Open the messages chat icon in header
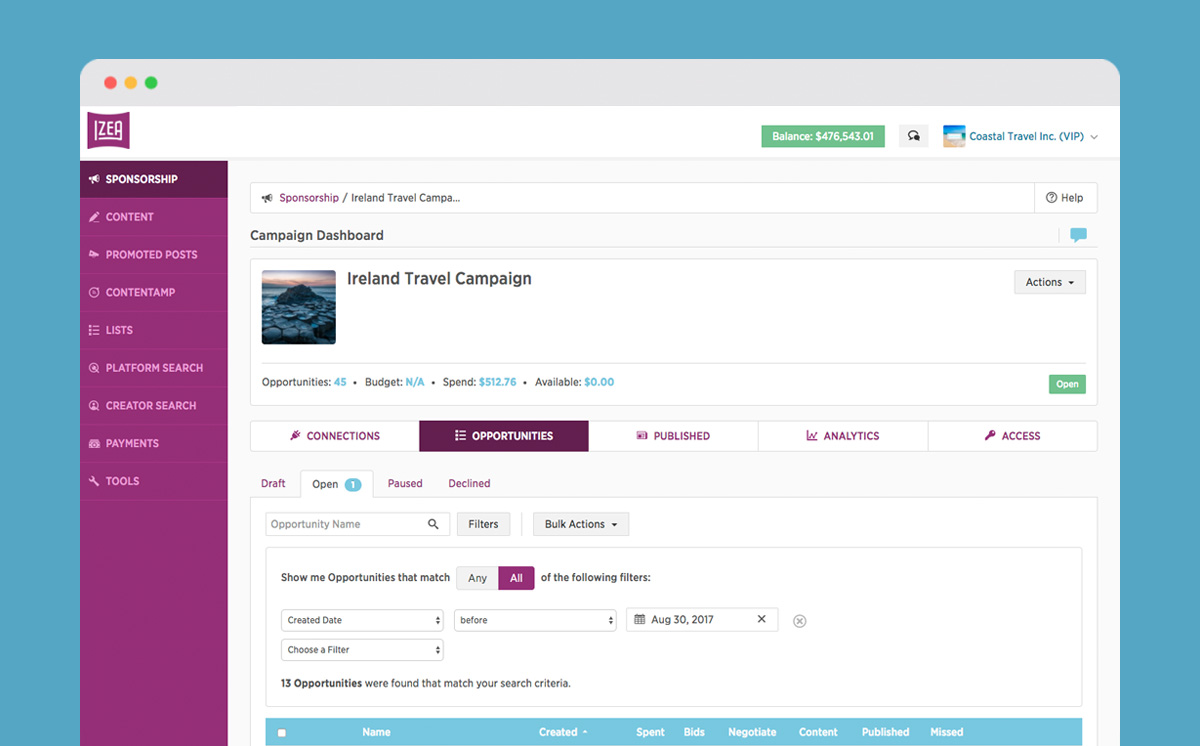 [913, 136]
